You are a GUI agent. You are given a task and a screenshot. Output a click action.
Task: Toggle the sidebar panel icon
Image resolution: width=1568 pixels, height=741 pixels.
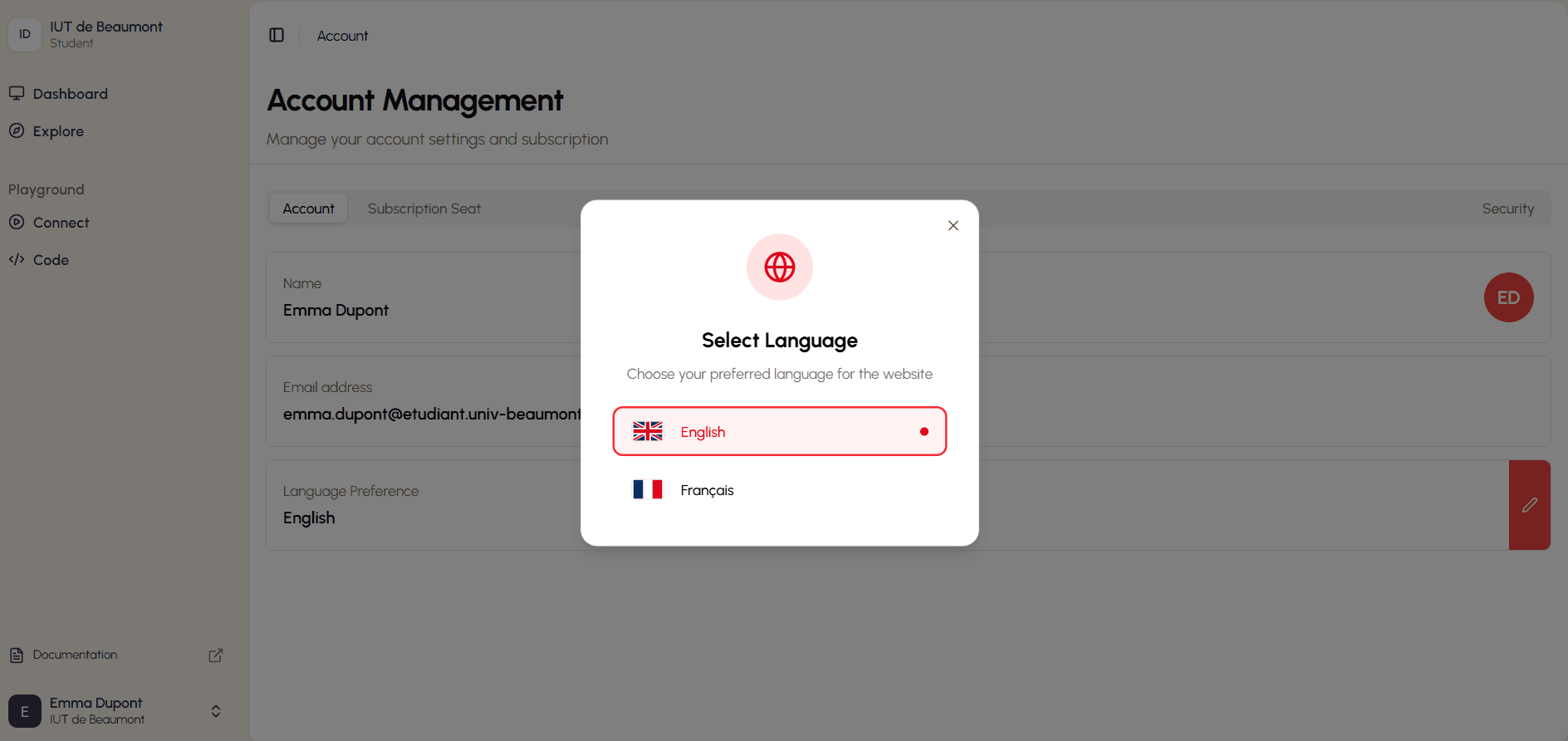[277, 35]
